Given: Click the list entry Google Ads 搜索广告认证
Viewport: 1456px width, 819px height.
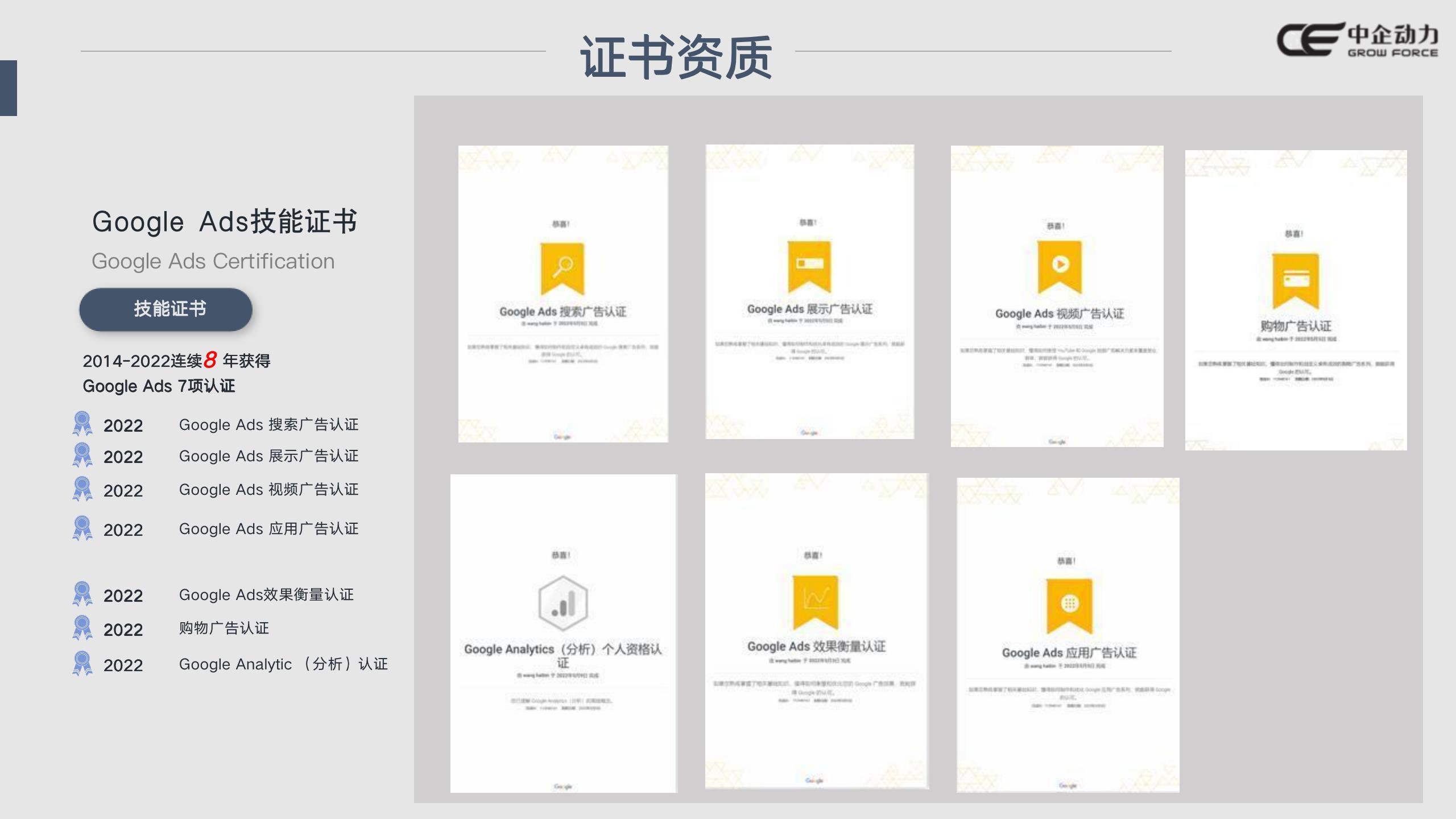Looking at the screenshot, I should pos(268,424).
